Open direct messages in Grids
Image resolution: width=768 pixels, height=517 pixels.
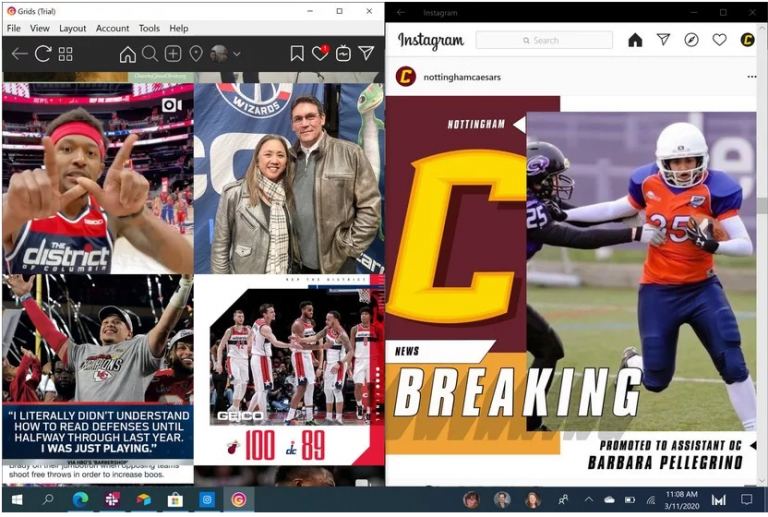click(x=366, y=53)
